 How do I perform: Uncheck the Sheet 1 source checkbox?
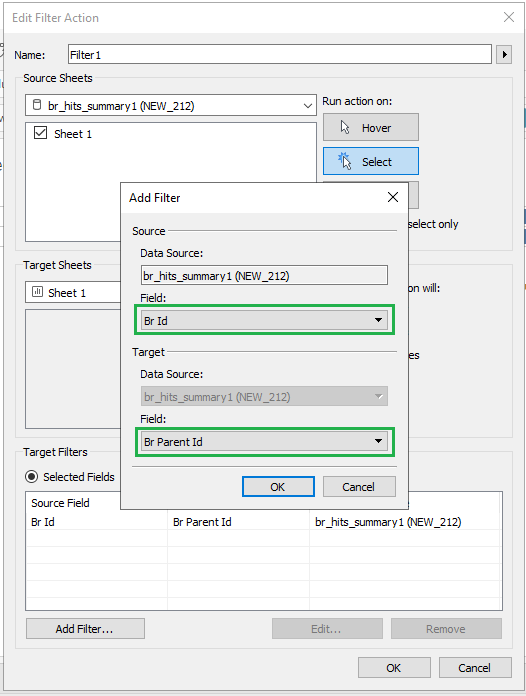pos(40,133)
